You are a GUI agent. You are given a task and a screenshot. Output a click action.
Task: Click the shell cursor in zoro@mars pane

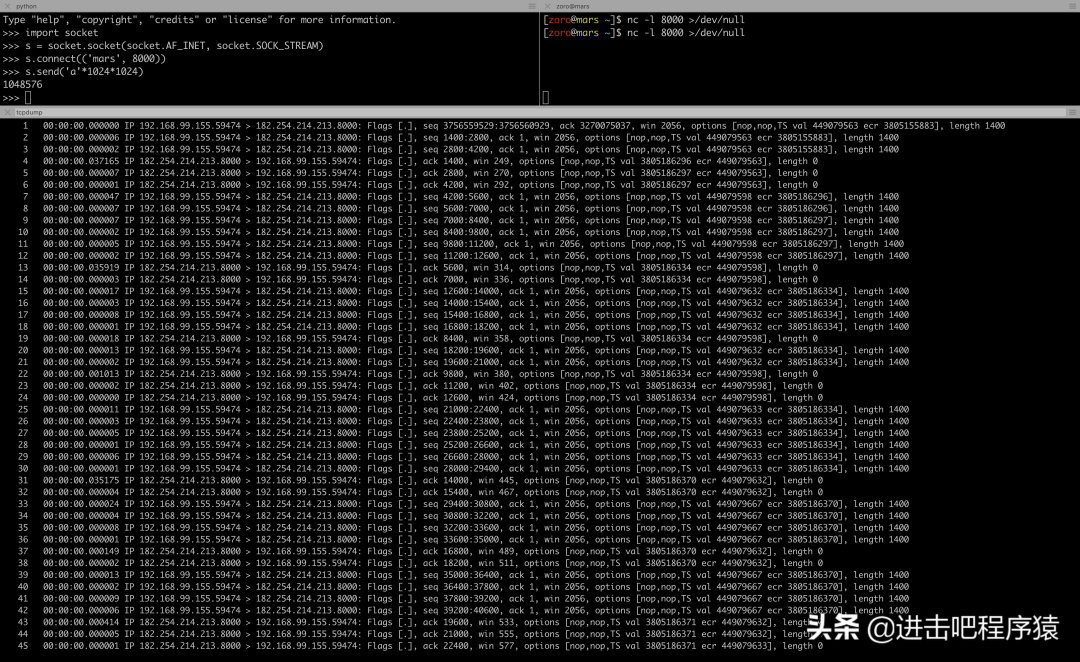(x=546, y=98)
